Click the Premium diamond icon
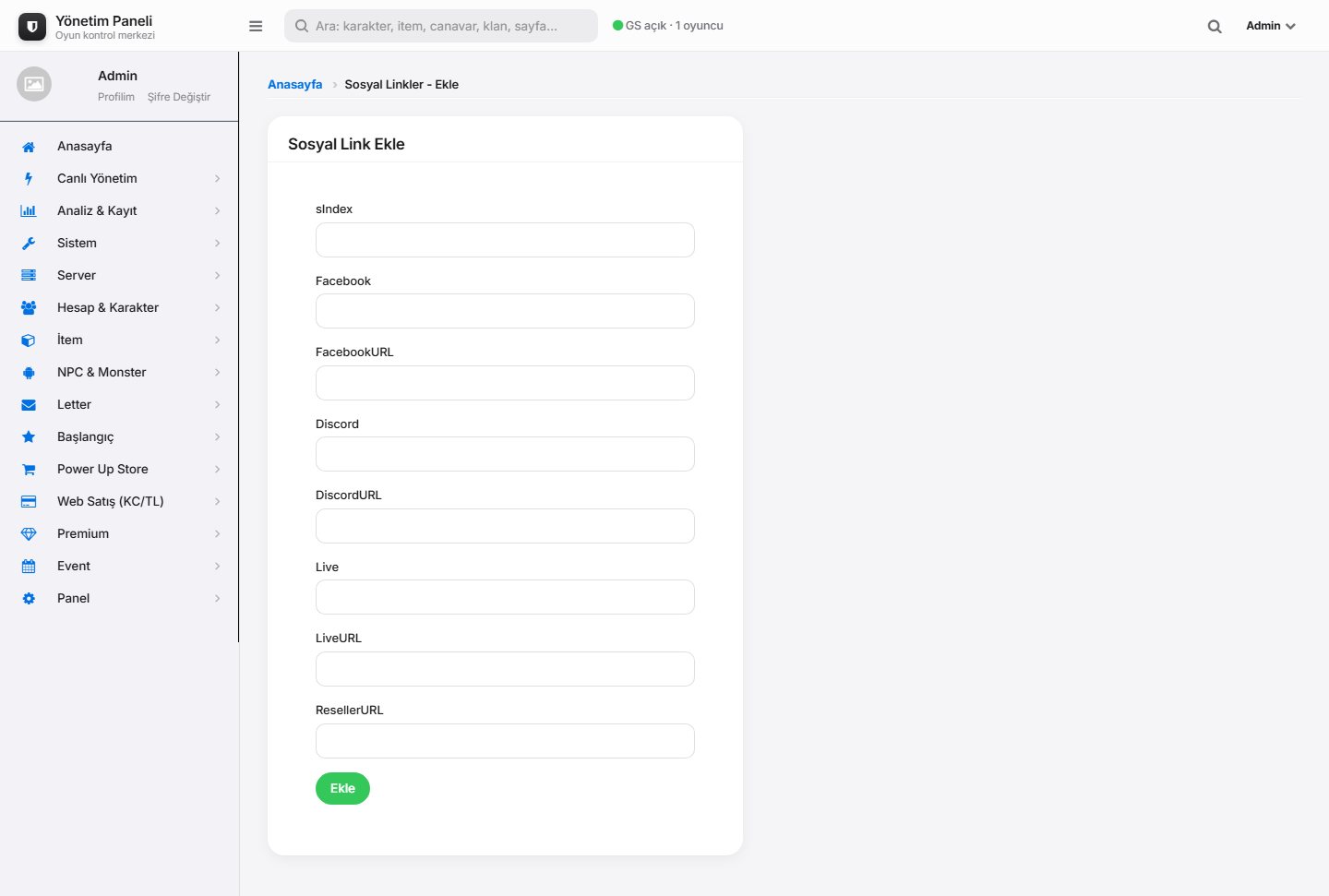Image resolution: width=1329 pixels, height=896 pixels. point(29,534)
